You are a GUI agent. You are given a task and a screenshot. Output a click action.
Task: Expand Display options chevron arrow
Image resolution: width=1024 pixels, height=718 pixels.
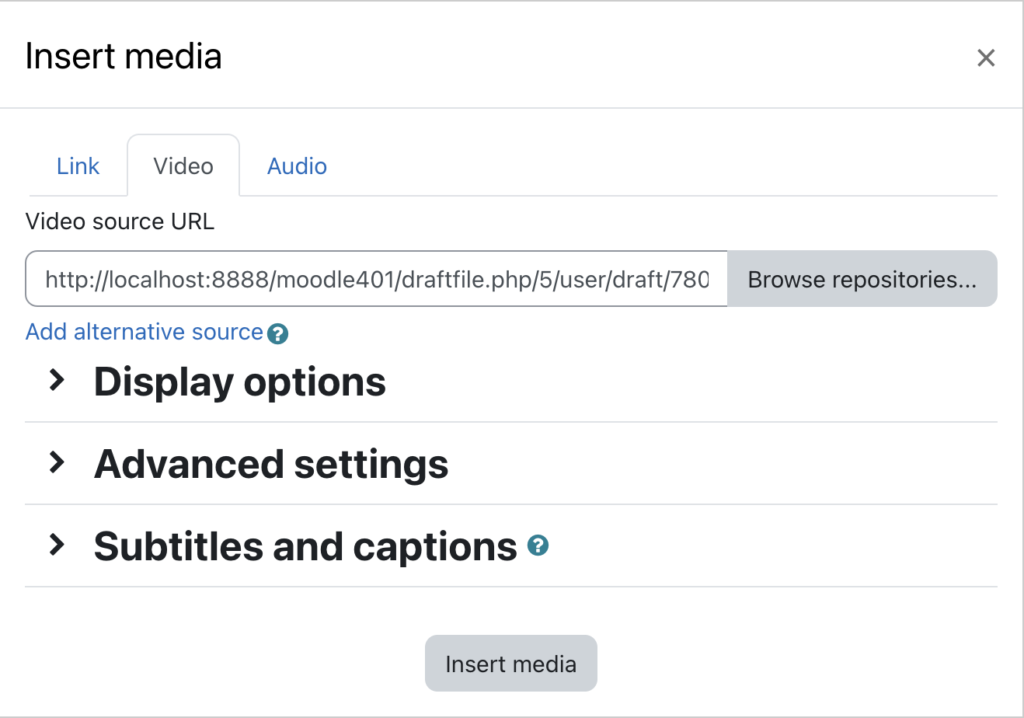pos(57,380)
